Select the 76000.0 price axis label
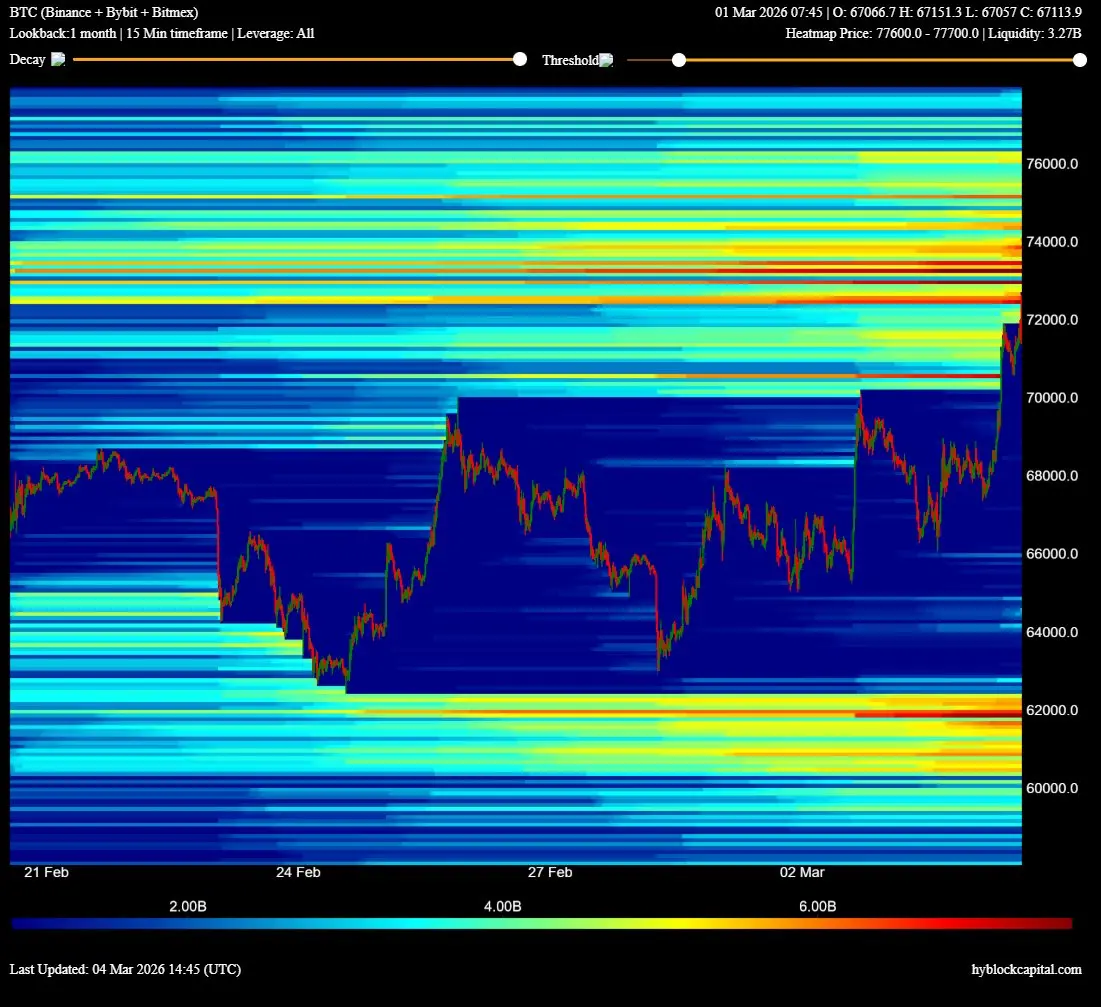The height and width of the screenshot is (1007, 1101). click(1052, 164)
